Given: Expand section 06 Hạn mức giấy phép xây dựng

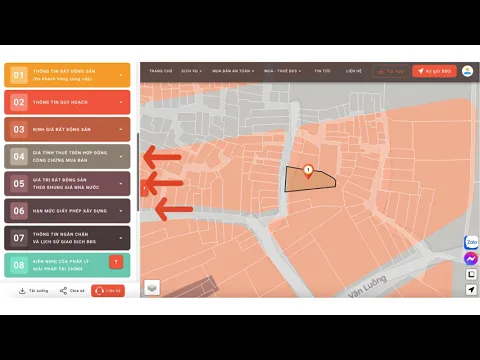Looking at the screenshot, I should (67, 211).
